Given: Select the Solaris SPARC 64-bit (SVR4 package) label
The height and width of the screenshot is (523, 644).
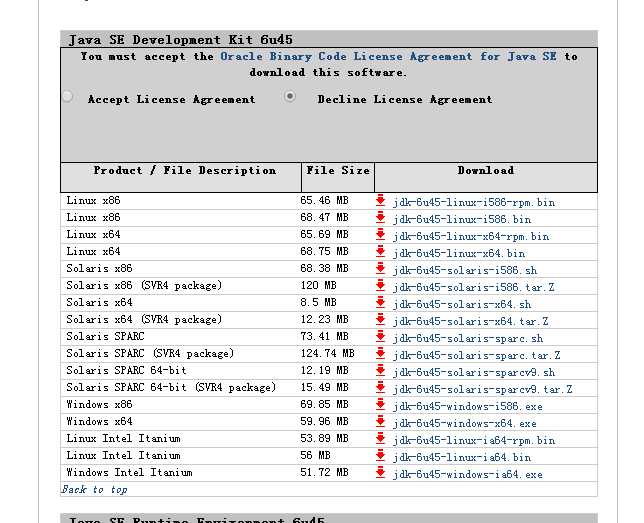Looking at the screenshot, I should tap(171, 387).
